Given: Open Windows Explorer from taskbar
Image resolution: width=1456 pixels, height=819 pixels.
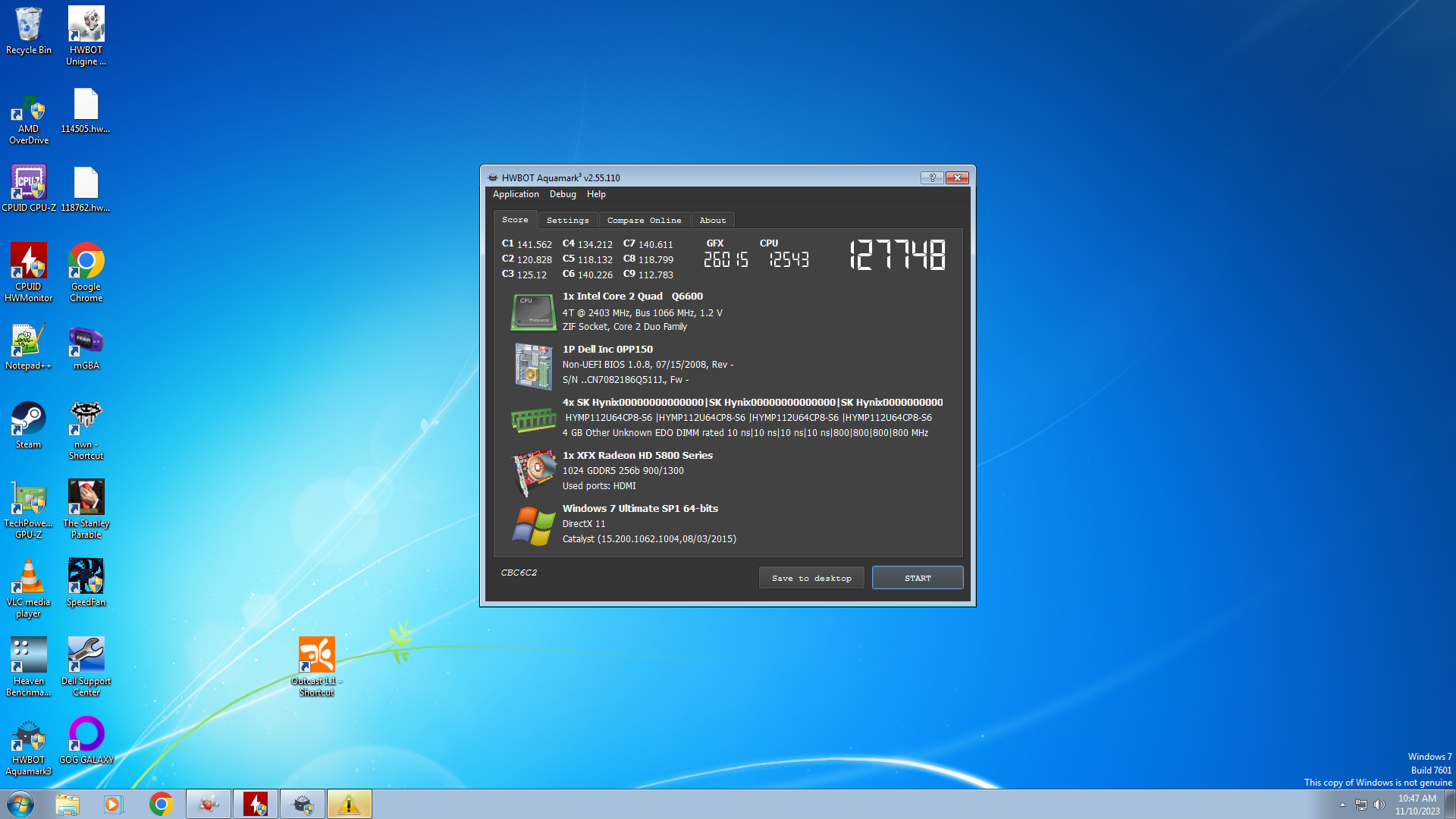Looking at the screenshot, I should [x=67, y=804].
